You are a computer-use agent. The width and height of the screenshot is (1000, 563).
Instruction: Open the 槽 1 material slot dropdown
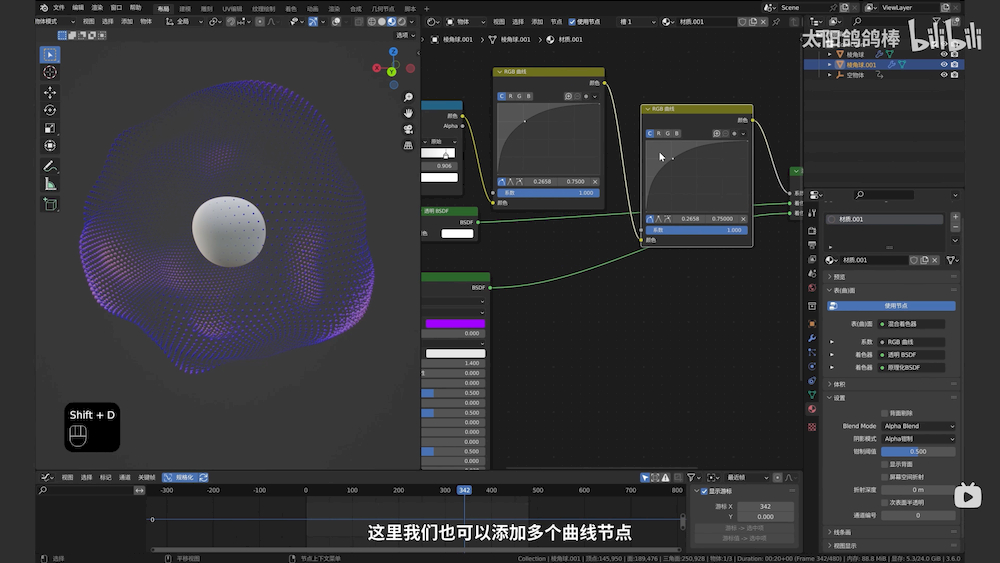636,22
